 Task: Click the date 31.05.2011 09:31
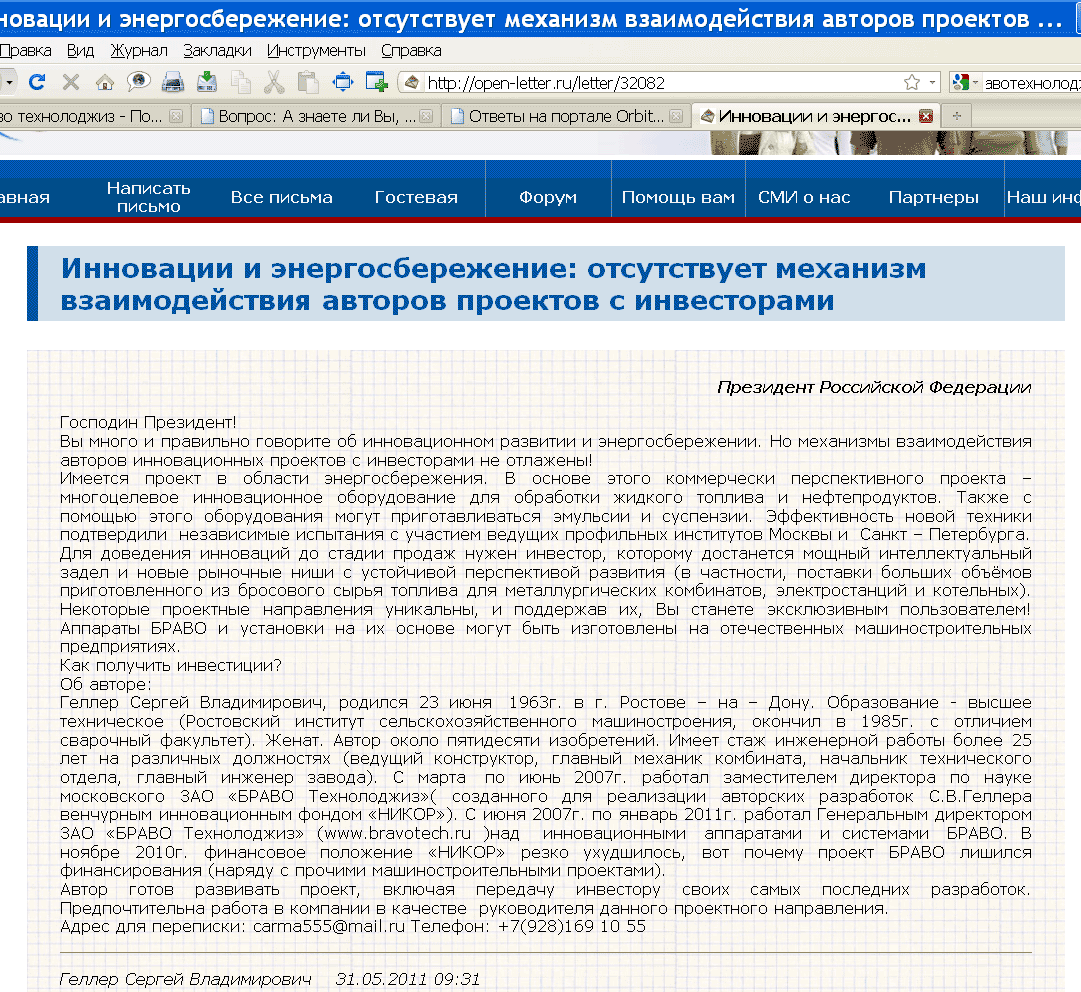(407, 979)
